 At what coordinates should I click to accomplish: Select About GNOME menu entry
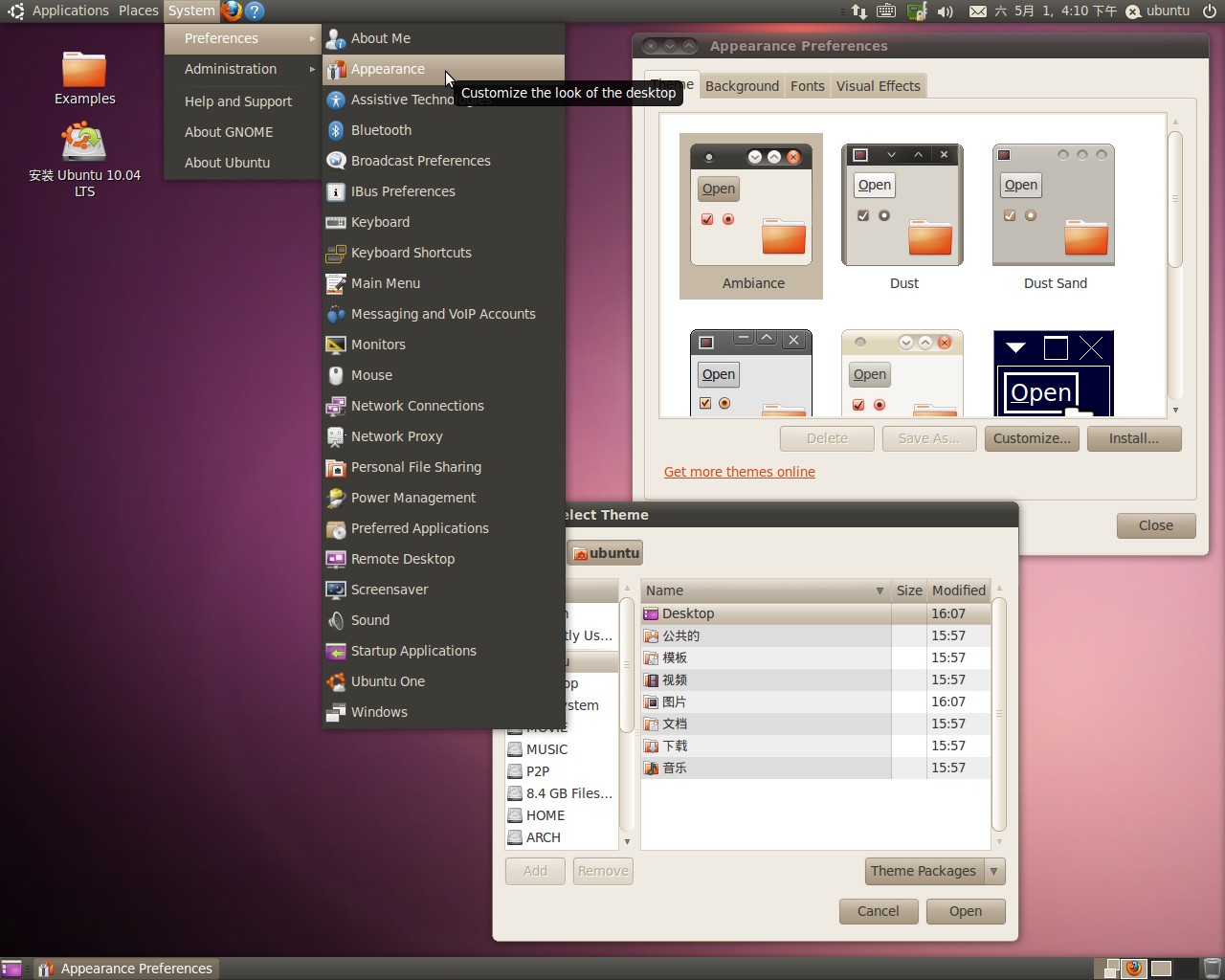pos(242,132)
